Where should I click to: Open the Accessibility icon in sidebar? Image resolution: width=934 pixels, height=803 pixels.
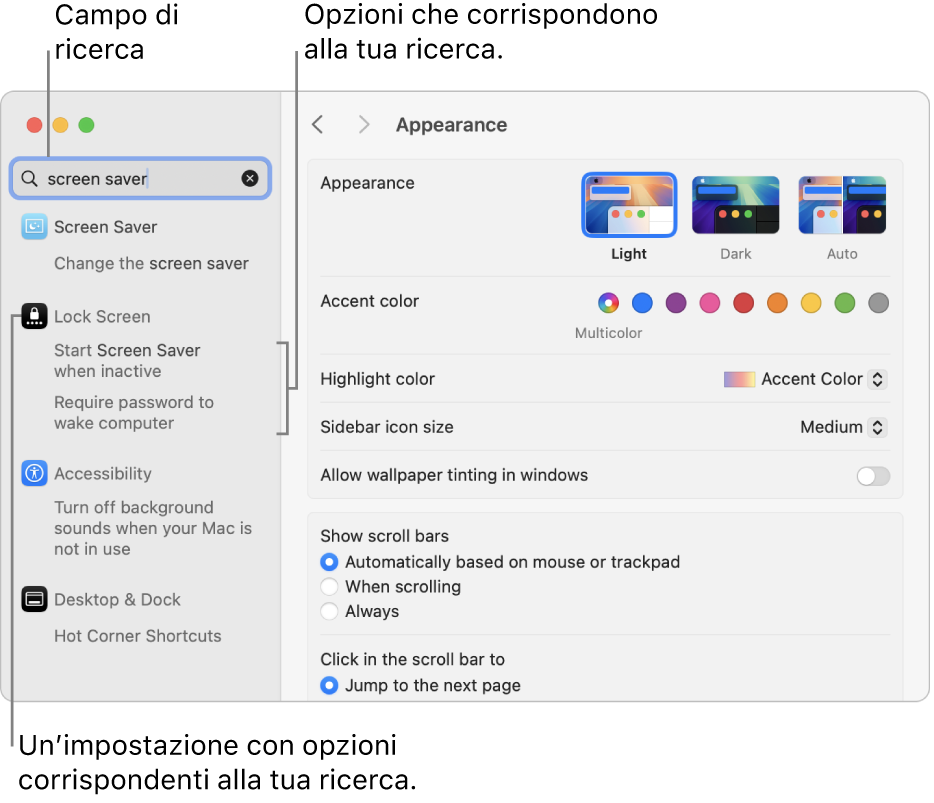pyautogui.click(x=34, y=474)
